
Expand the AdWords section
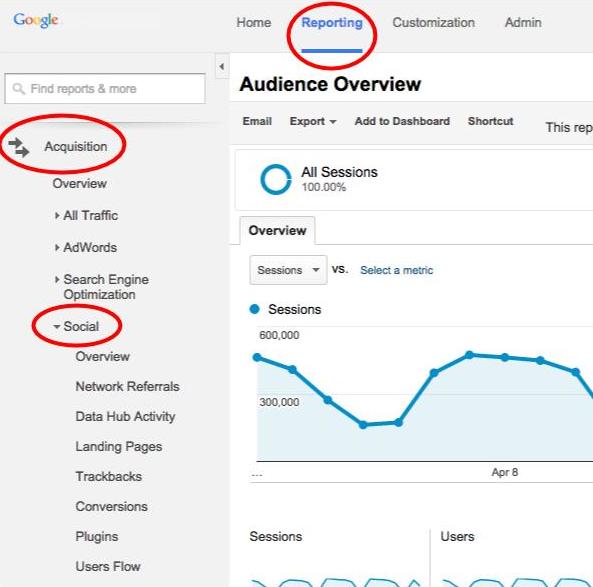point(57,248)
